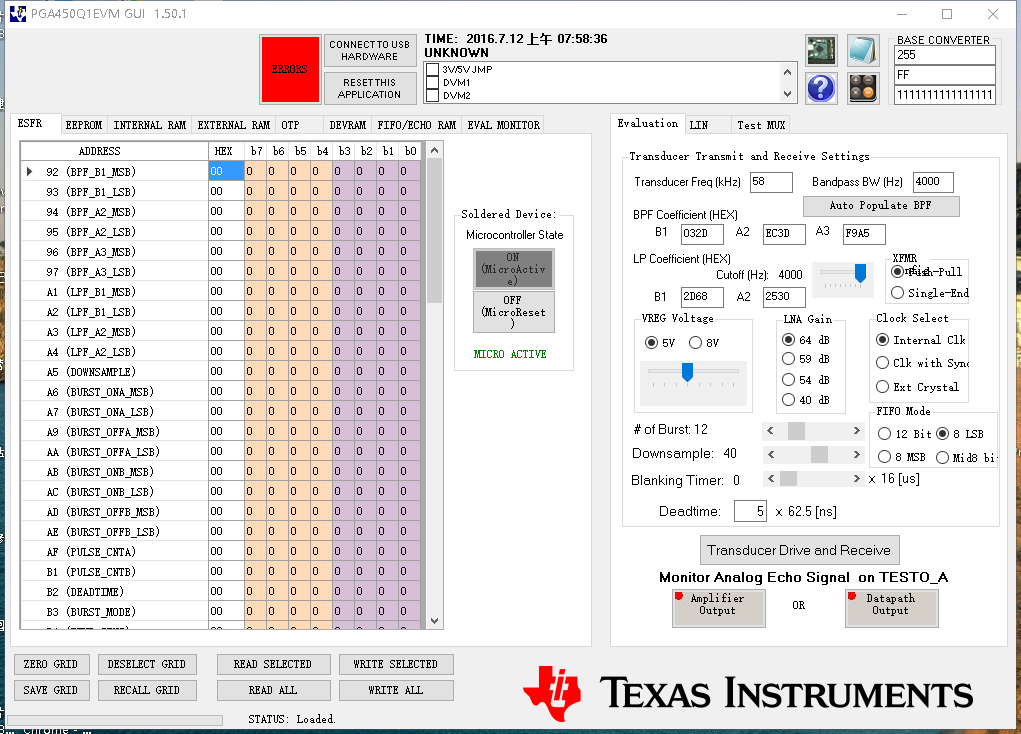This screenshot has height=734, width=1021.
Task: Switch to the OTP tab
Action: (x=300, y=125)
